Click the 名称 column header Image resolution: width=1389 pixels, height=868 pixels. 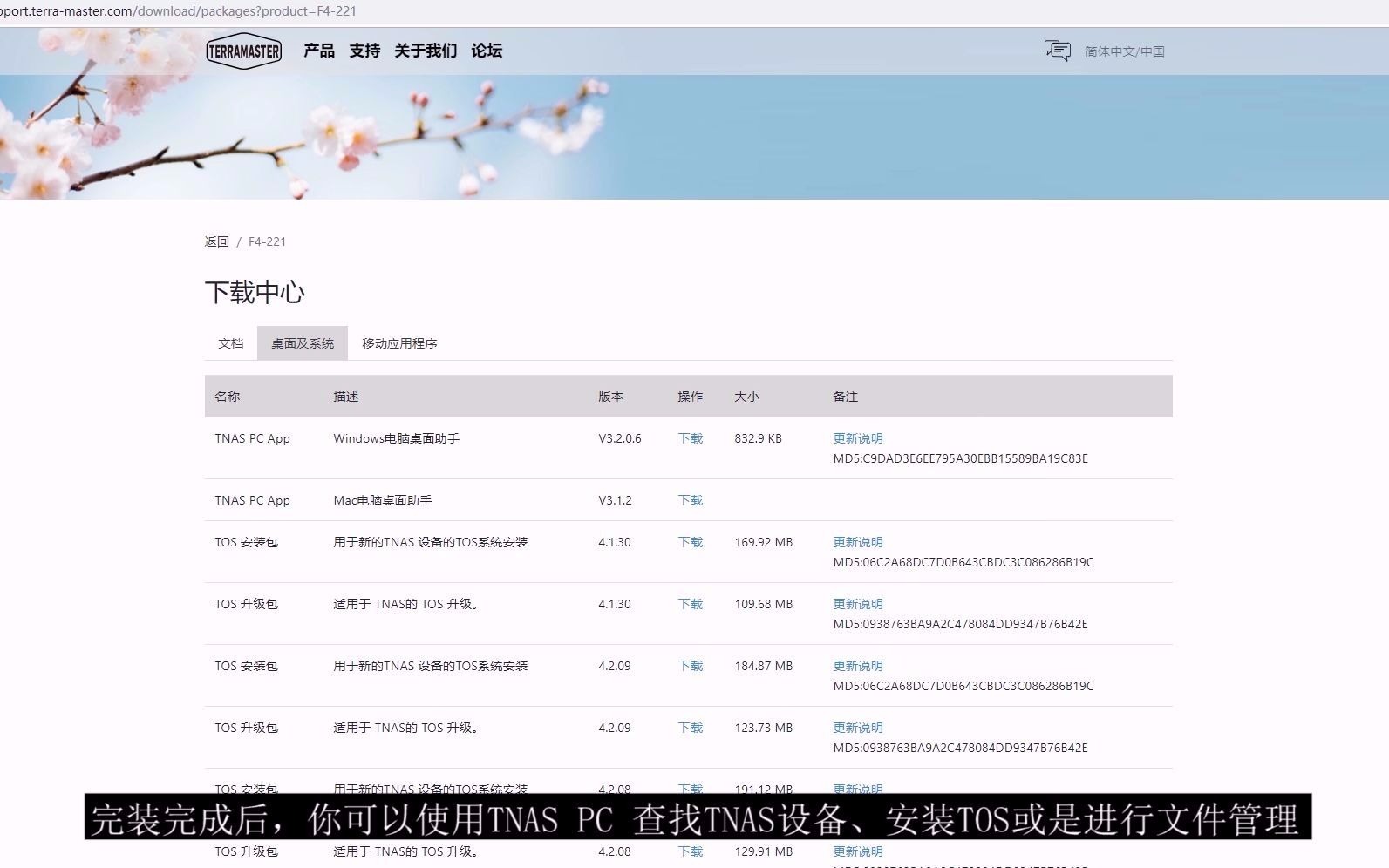pos(228,397)
